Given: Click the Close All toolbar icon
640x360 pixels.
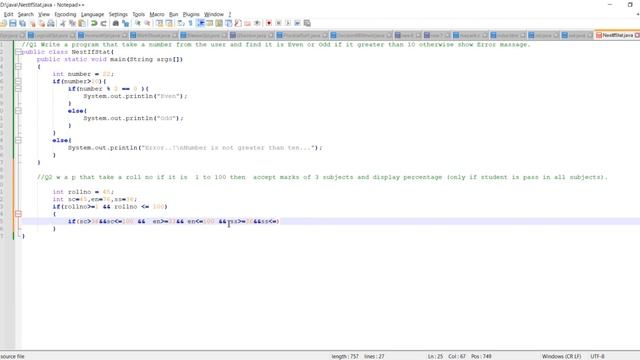Looking at the screenshot, I should (x=42, y=23).
